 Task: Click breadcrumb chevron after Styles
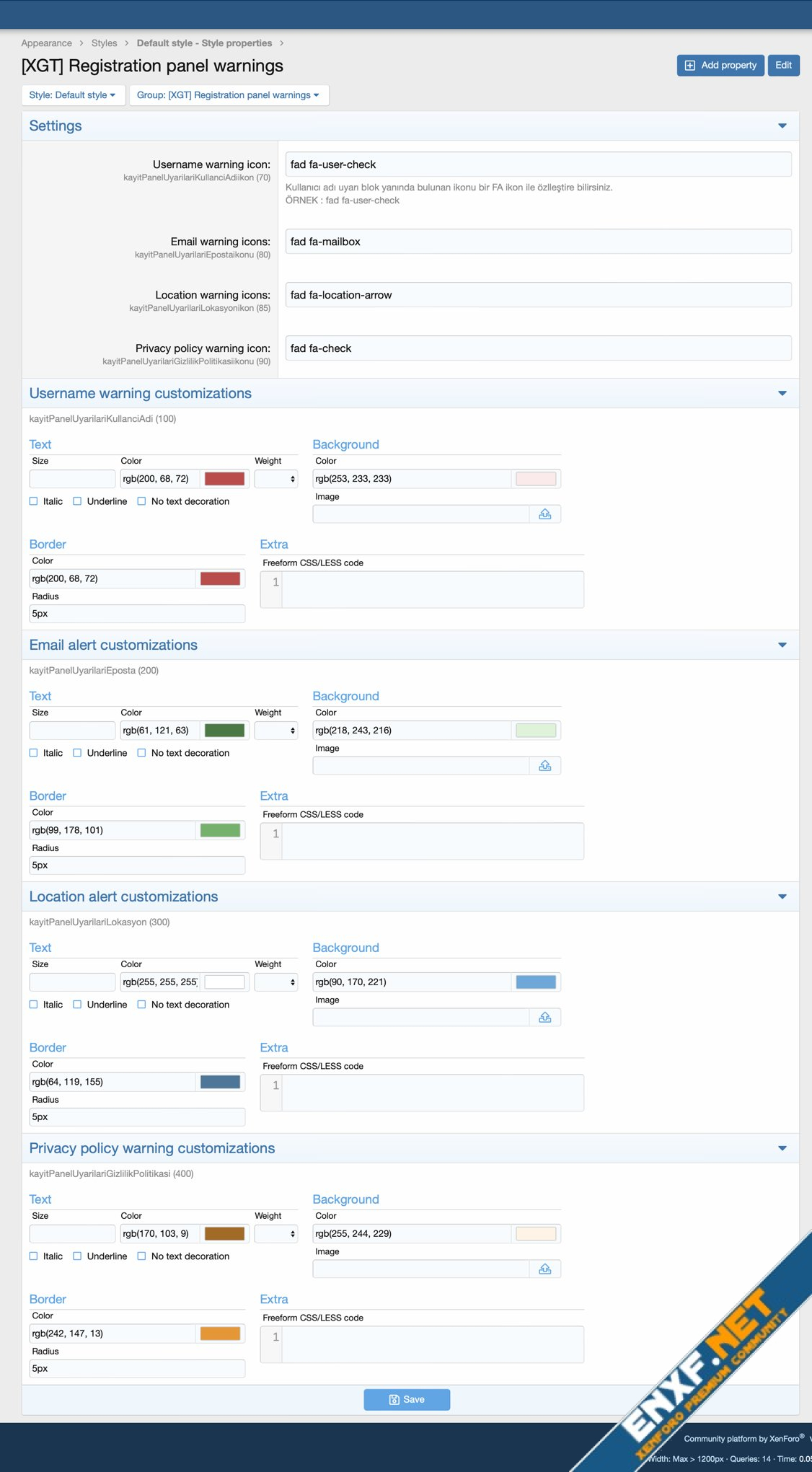(x=127, y=43)
